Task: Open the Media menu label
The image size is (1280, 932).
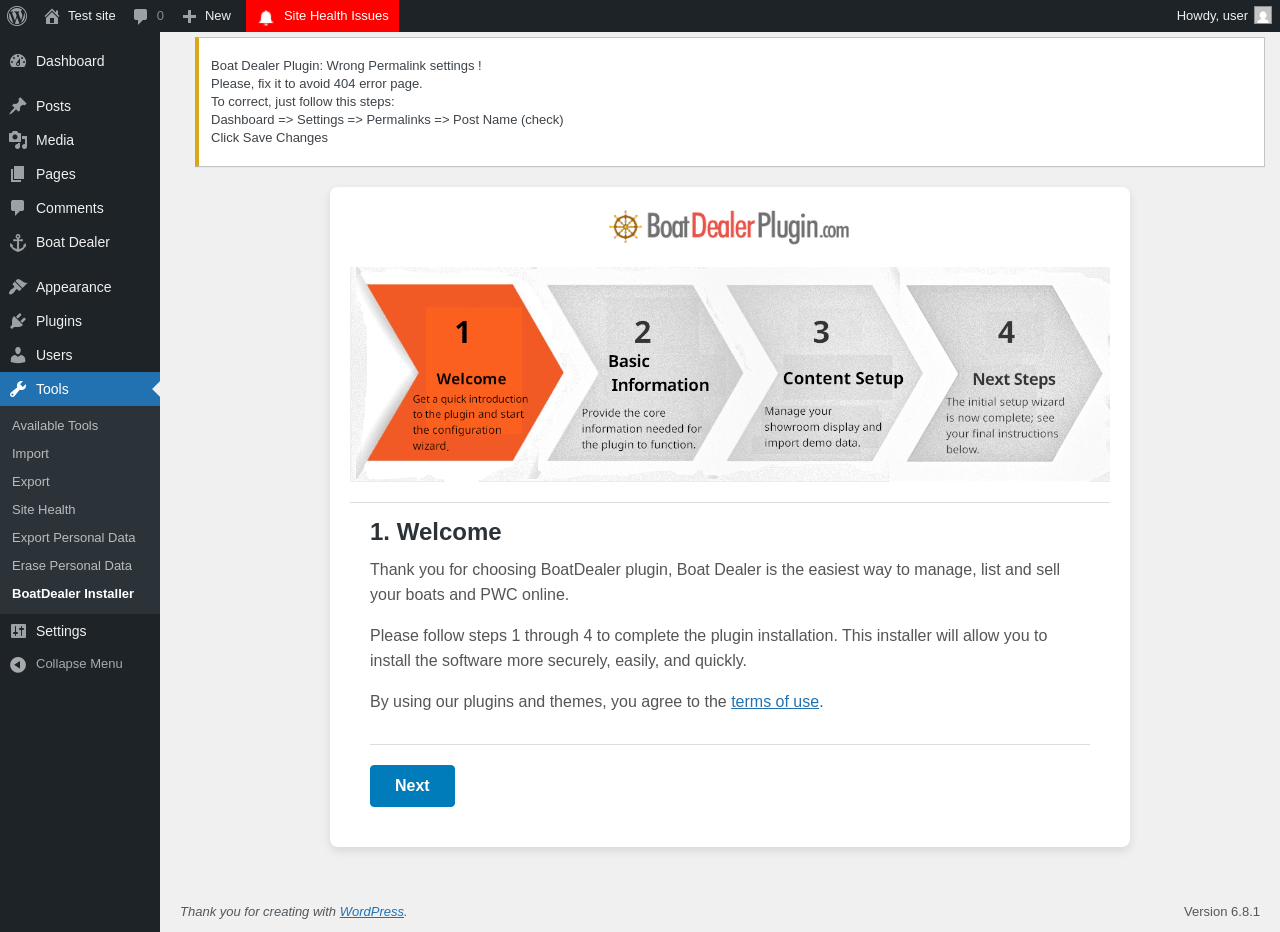Action: 55,140
